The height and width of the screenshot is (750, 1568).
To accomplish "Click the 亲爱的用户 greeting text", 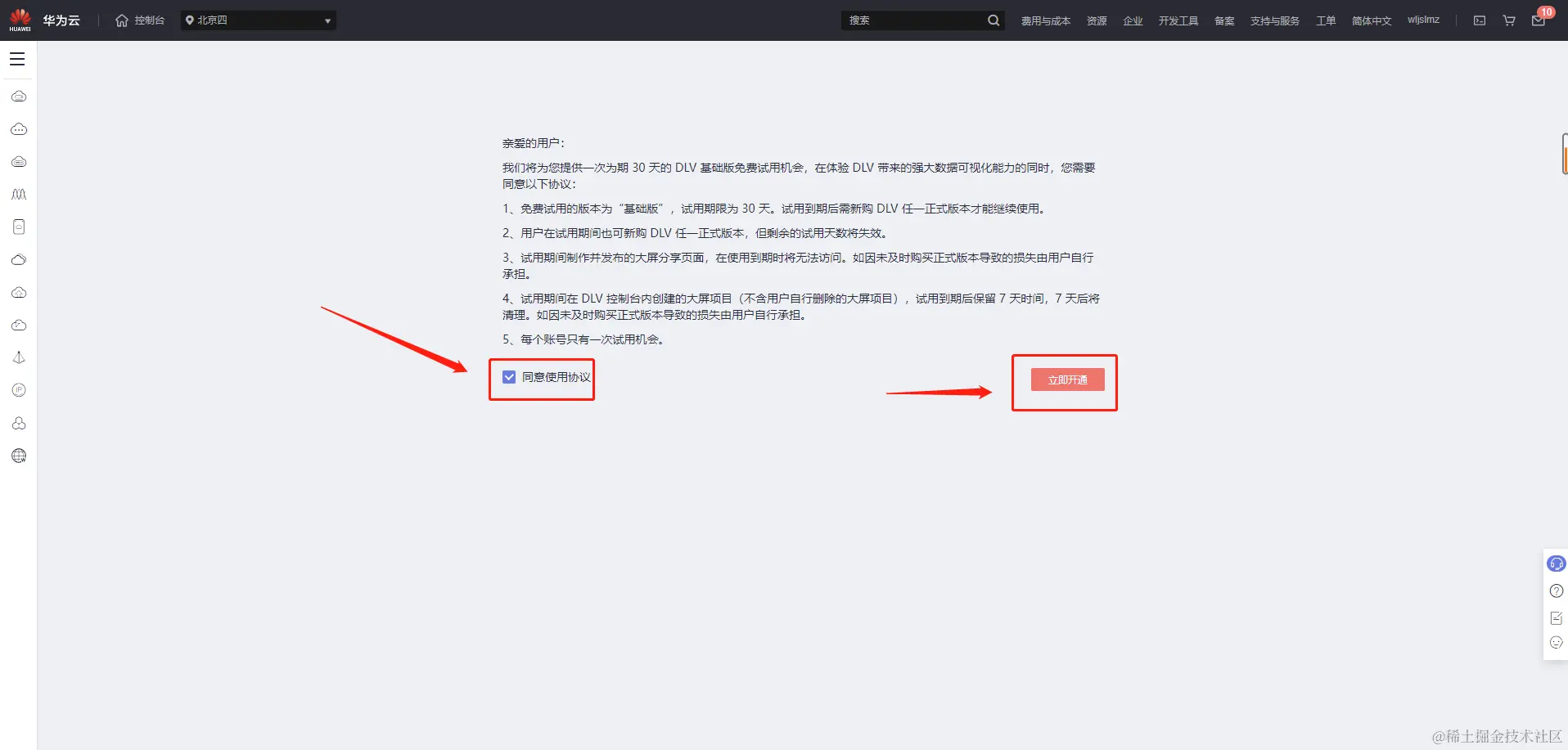I will (x=534, y=143).
